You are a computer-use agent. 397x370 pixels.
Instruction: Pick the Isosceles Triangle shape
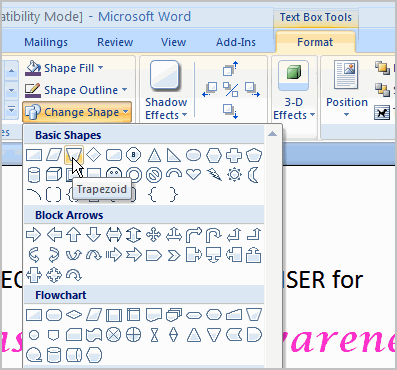[154, 155]
